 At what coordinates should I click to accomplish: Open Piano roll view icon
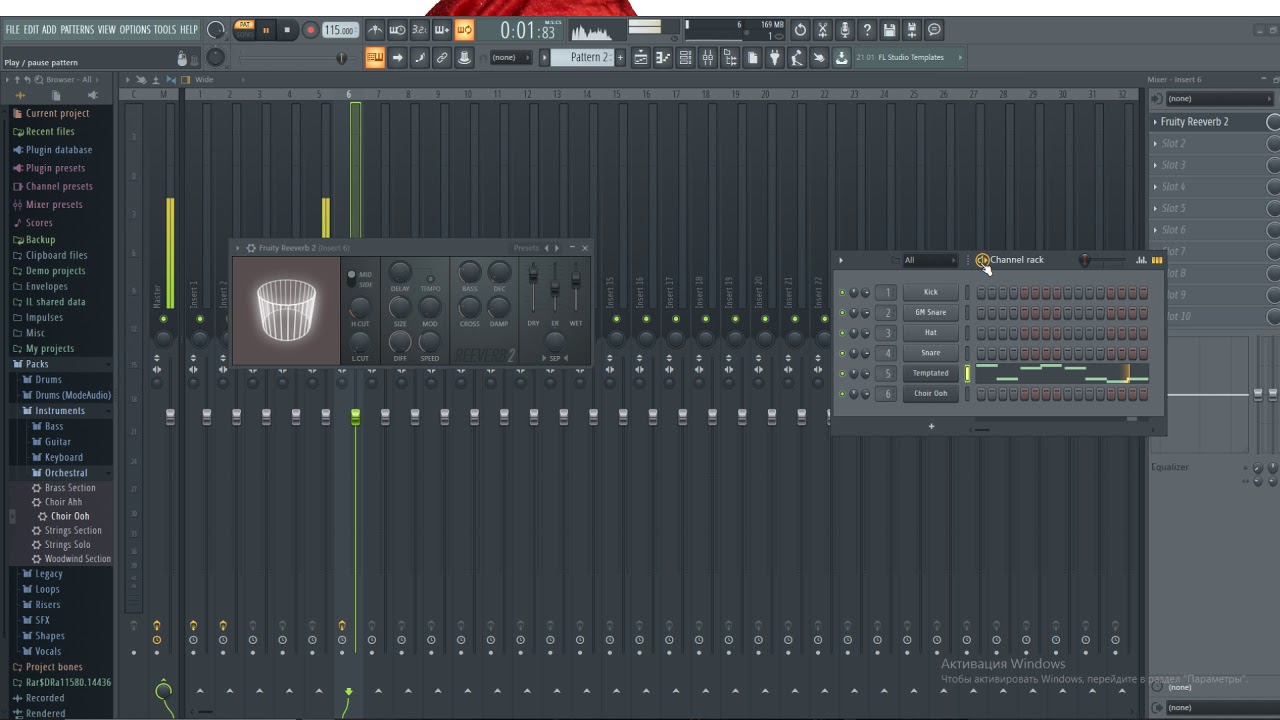[x=664, y=58]
